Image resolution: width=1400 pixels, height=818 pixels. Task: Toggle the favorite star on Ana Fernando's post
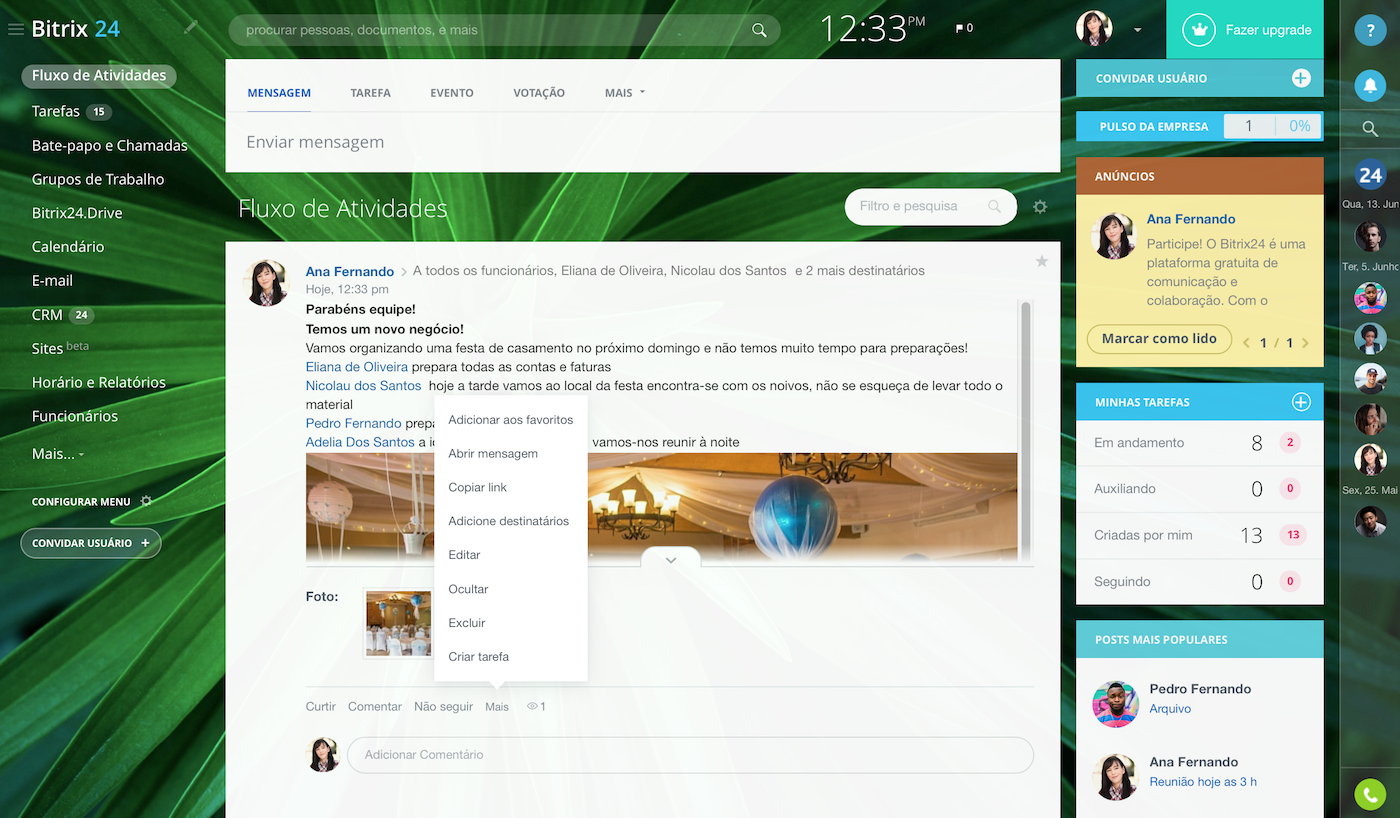(x=1041, y=261)
